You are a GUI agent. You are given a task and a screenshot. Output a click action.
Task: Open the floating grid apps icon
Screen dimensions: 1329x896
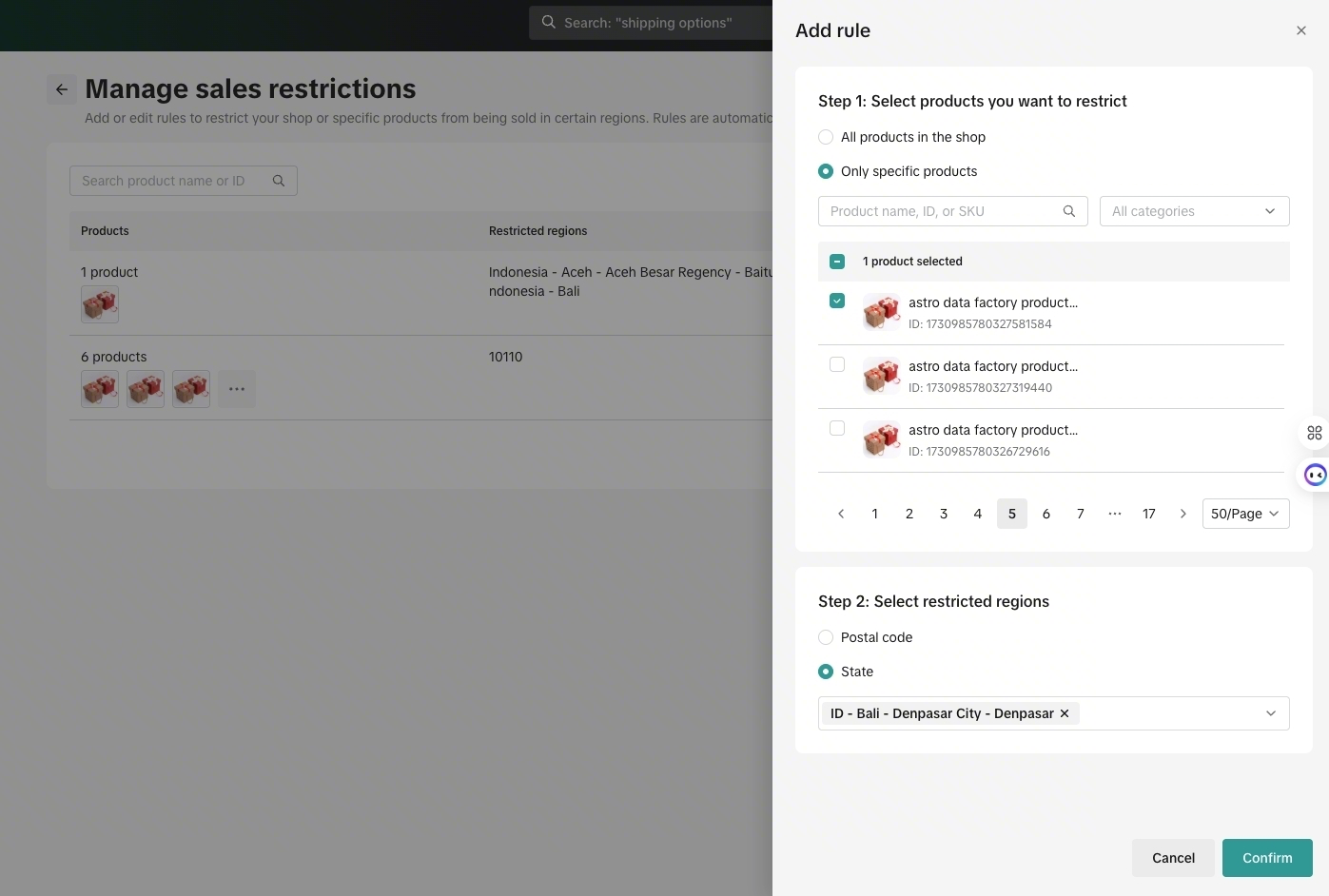point(1315,433)
